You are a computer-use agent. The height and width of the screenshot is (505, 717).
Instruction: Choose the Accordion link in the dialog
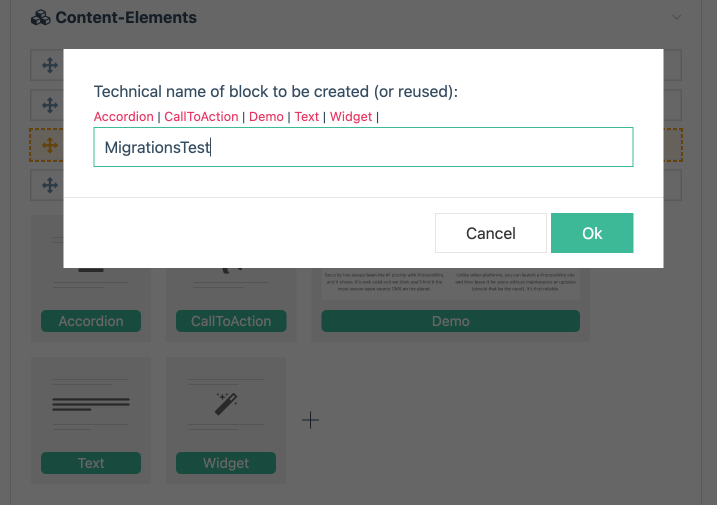[123, 117]
